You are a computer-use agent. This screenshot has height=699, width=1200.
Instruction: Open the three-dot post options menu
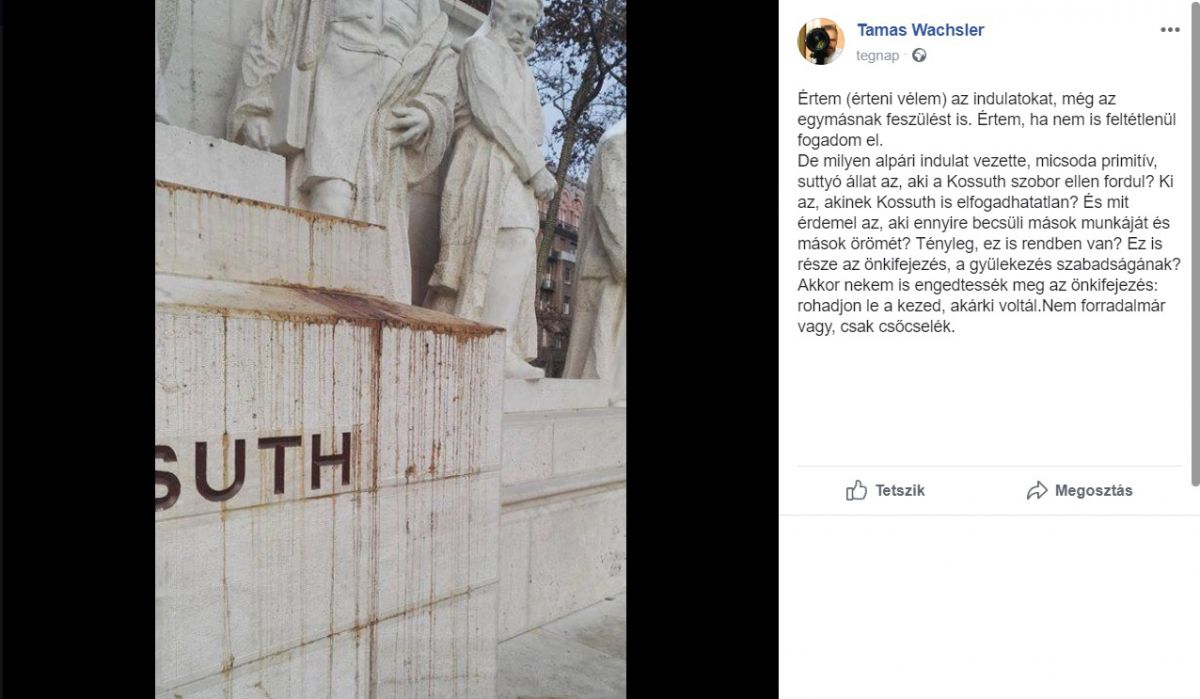click(1169, 30)
